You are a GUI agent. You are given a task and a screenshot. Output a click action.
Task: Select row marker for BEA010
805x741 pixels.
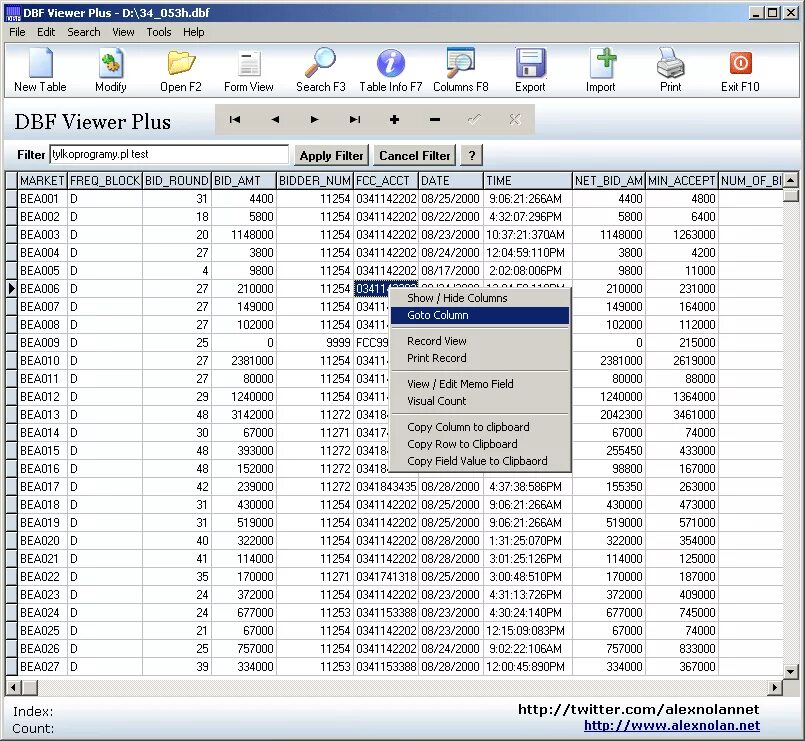point(12,360)
